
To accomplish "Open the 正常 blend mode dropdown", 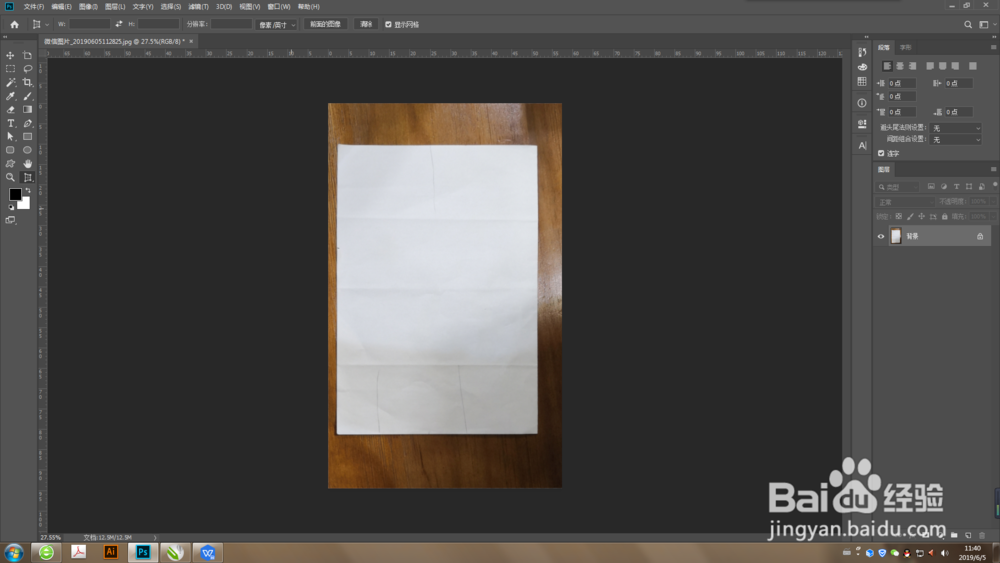I will (904, 202).
